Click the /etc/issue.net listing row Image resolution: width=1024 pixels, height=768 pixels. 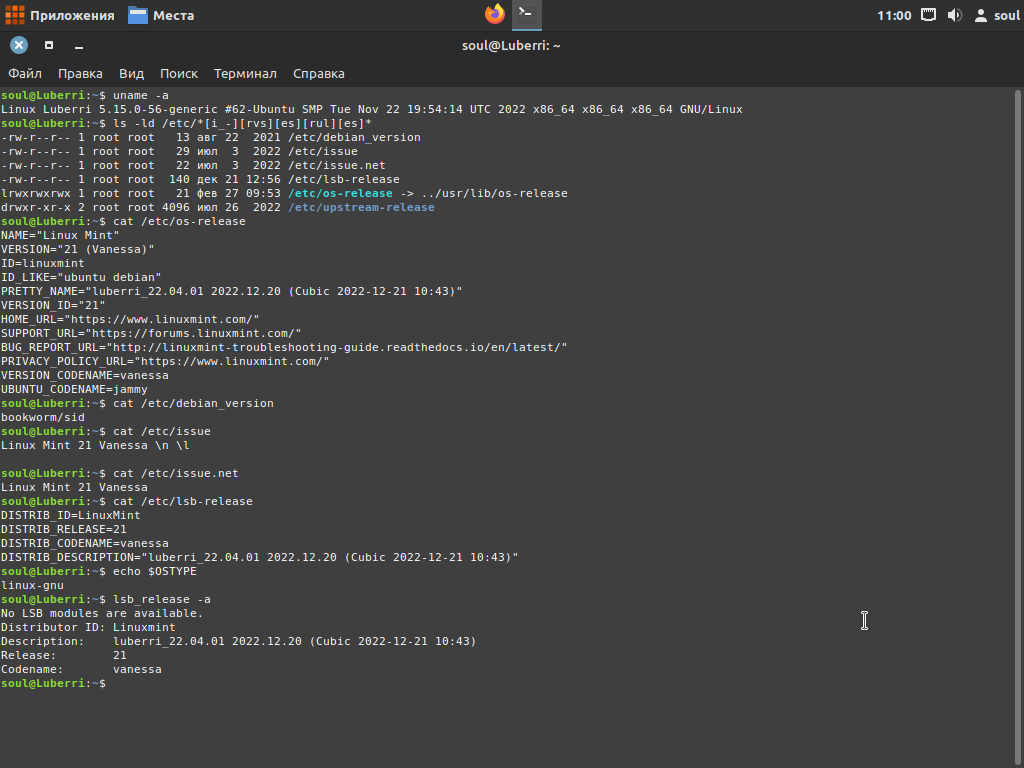[193, 165]
